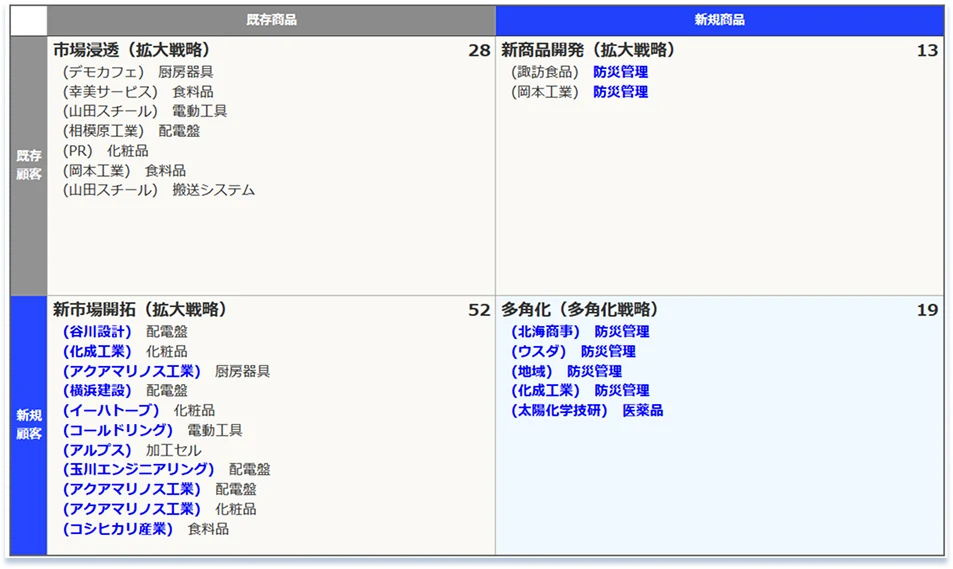Open the (コールドリング) customer link
The width and height of the screenshot is (953, 569).
[x=117, y=430]
